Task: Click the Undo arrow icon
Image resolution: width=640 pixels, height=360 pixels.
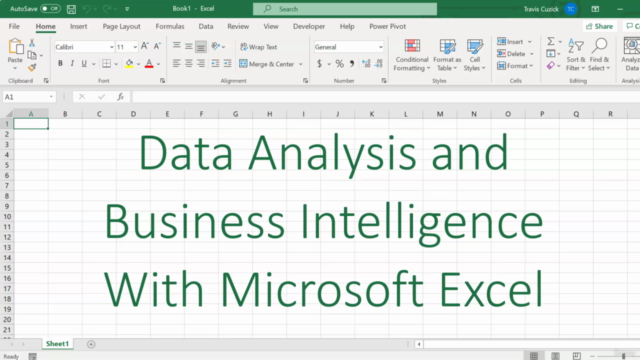Action: 86,9
